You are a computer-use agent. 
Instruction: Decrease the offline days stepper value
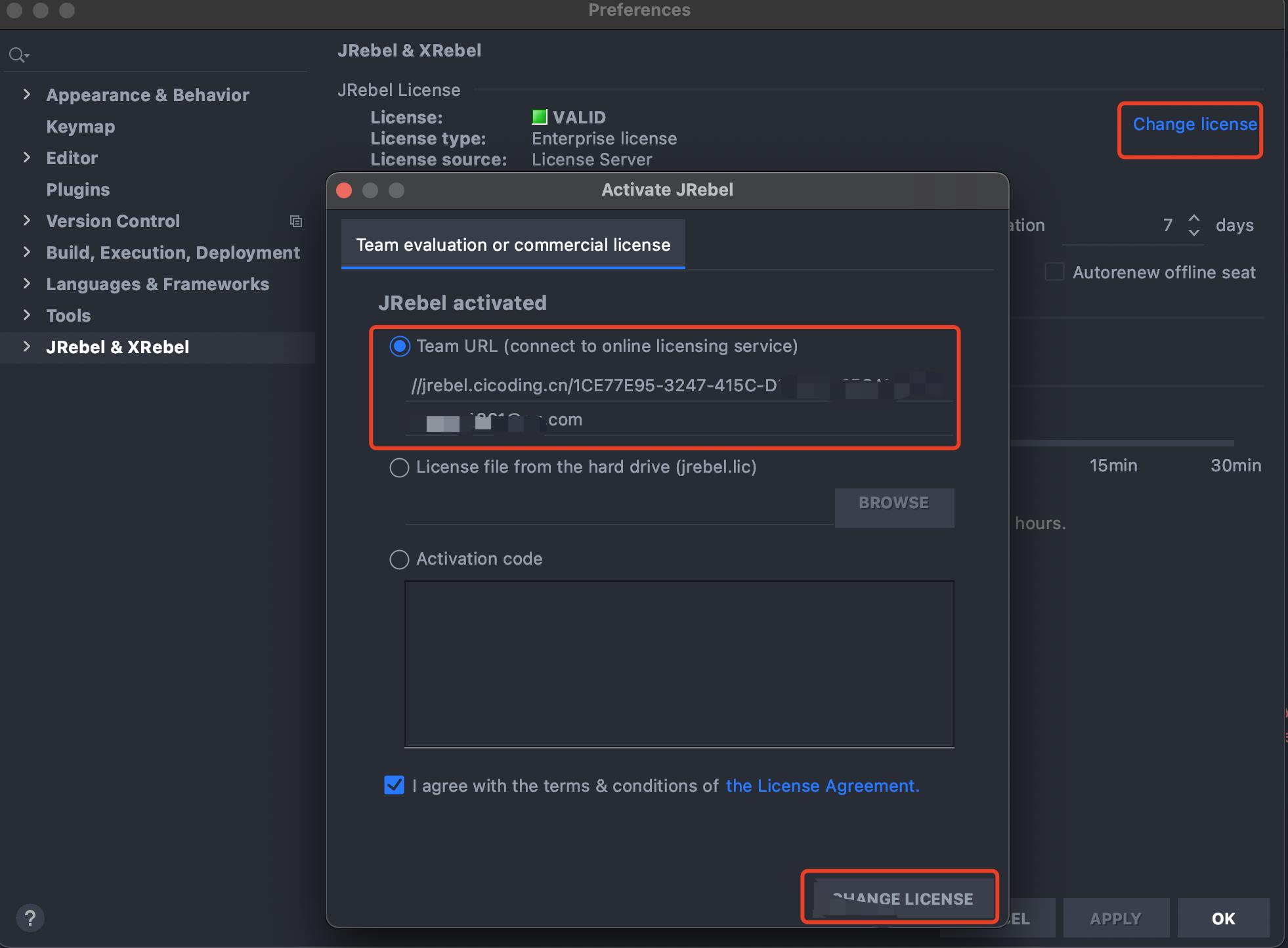[1194, 232]
